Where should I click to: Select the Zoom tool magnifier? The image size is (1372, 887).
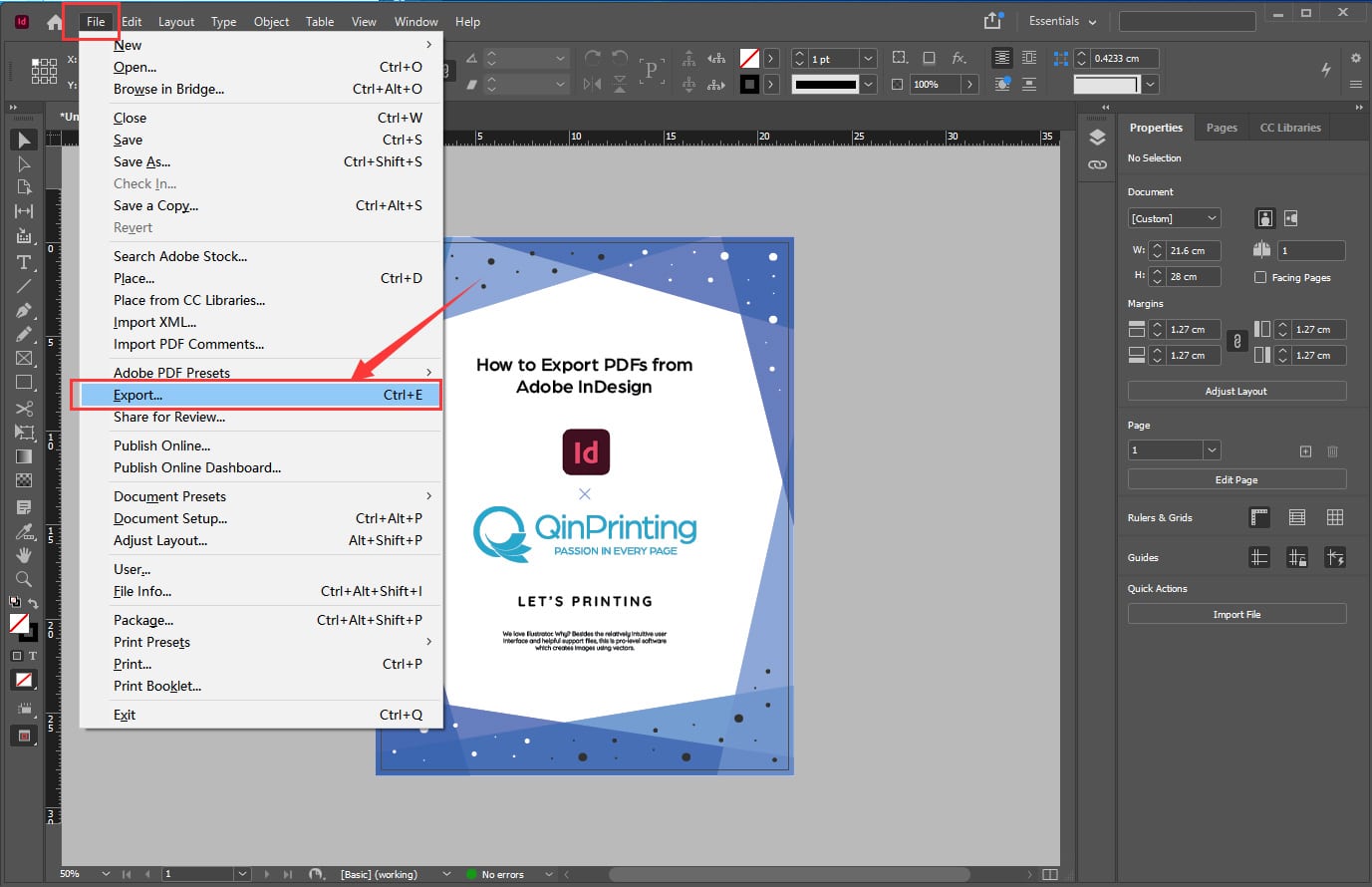pyautogui.click(x=24, y=578)
